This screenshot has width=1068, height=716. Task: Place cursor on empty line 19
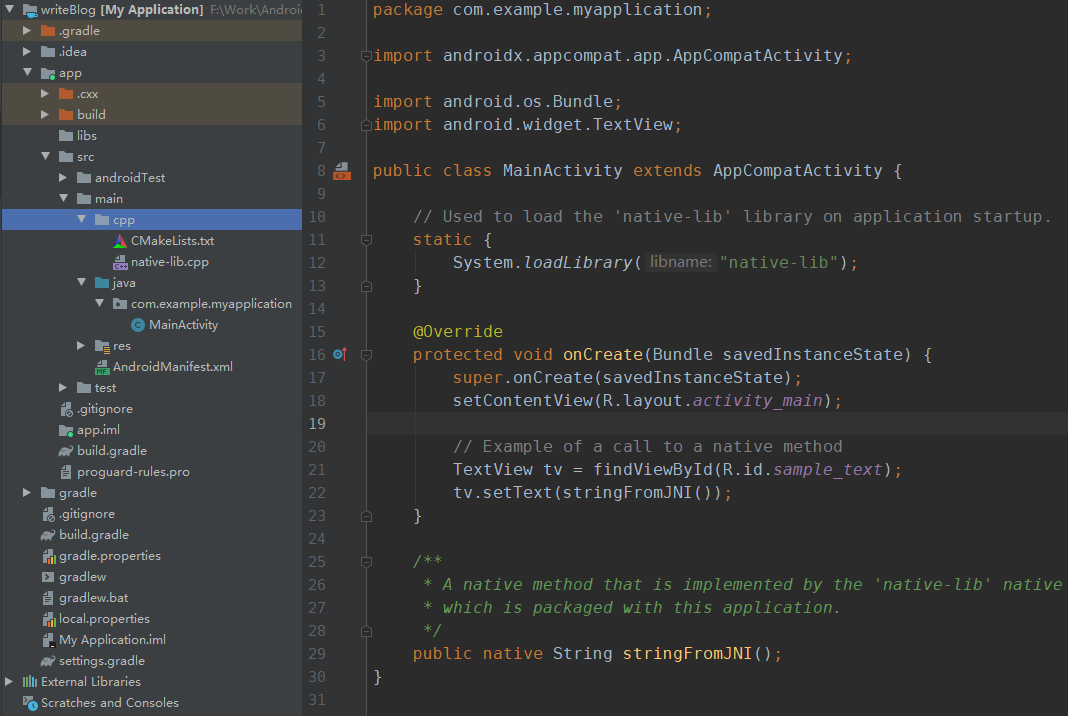[x=717, y=424]
